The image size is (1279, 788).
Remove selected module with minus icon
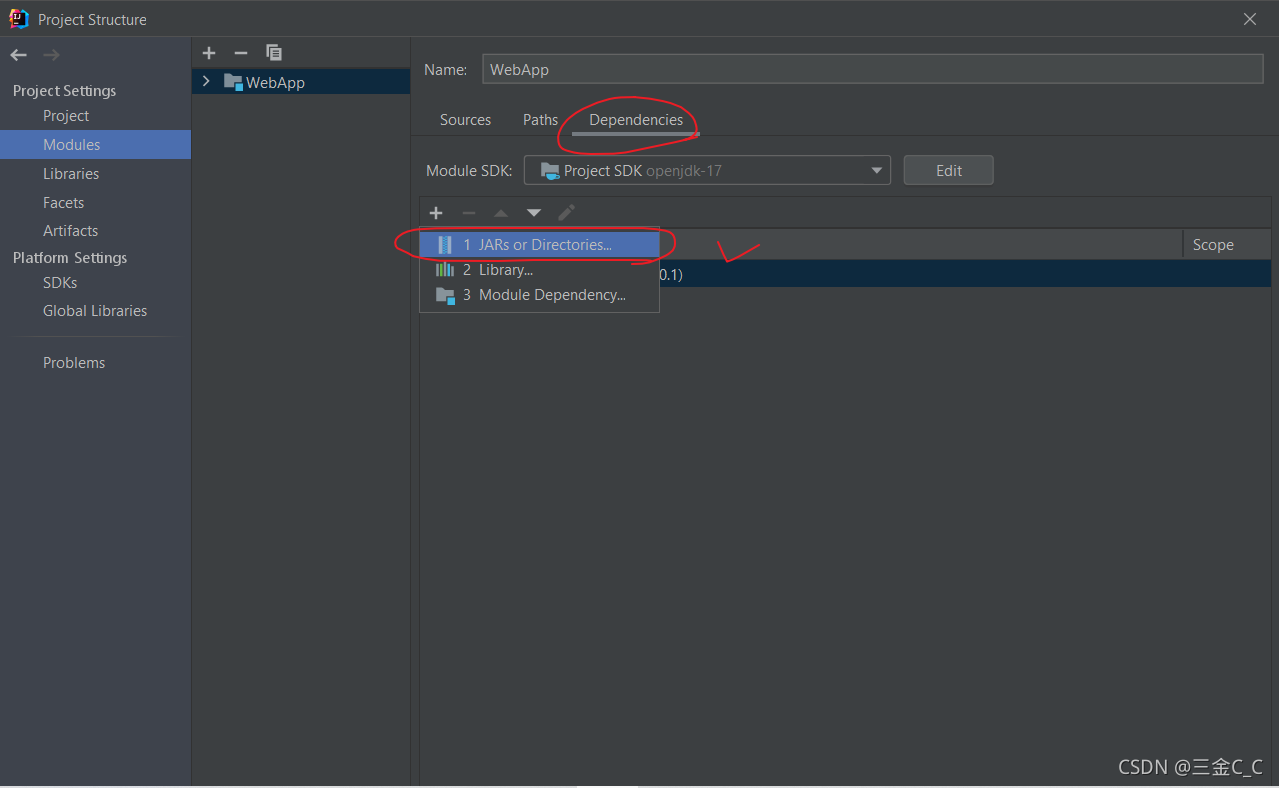pyautogui.click(x=241, y=53)
